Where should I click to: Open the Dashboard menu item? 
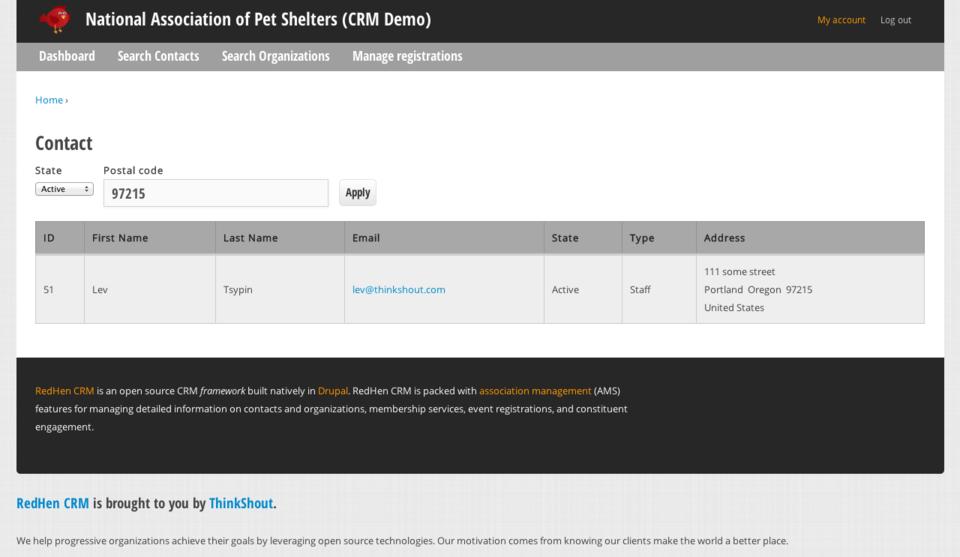point(67,56)
